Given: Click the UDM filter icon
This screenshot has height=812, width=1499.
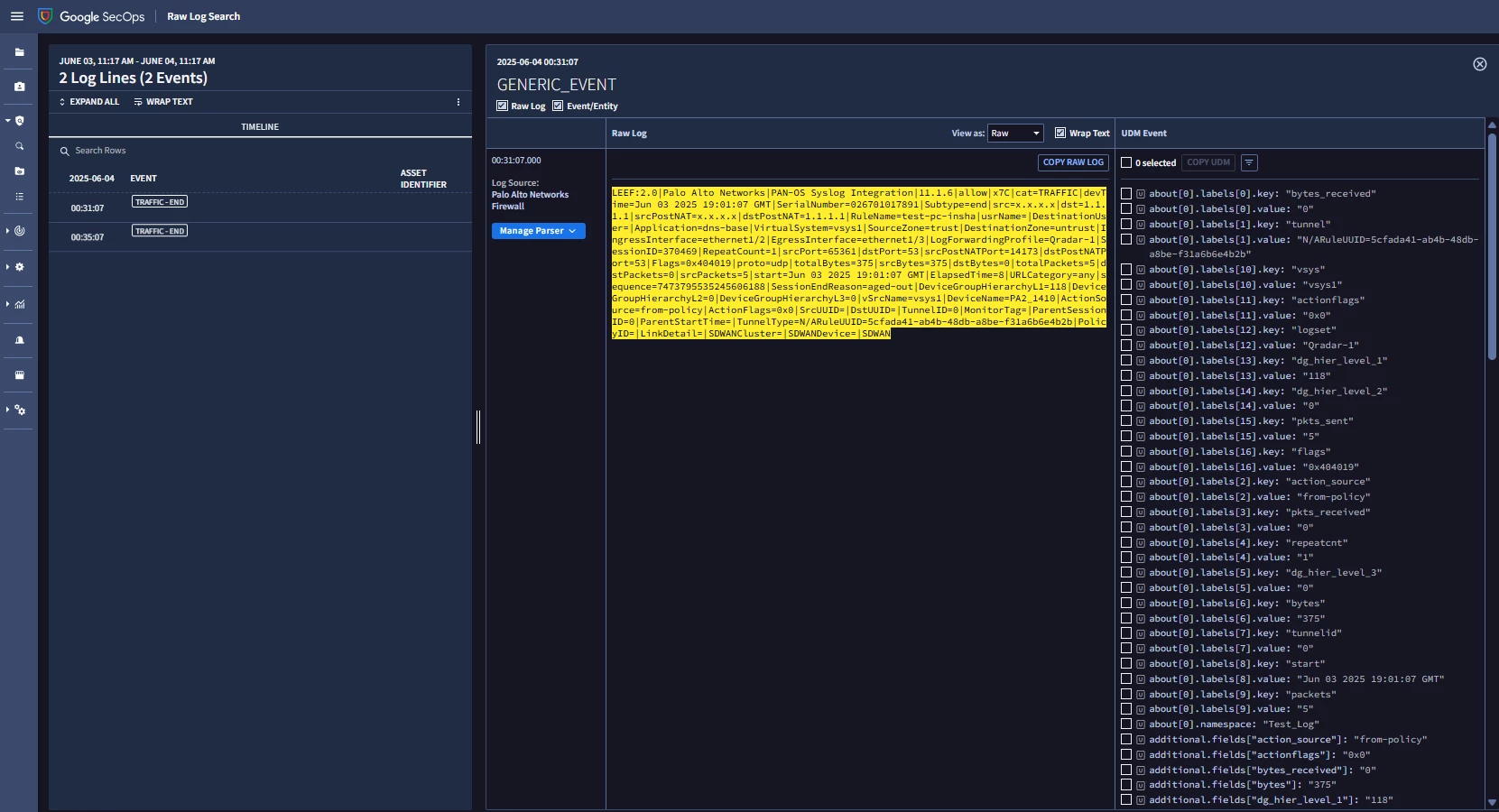Looking at the screenshot, I should pyautogui.click(x=1249, y=162).
